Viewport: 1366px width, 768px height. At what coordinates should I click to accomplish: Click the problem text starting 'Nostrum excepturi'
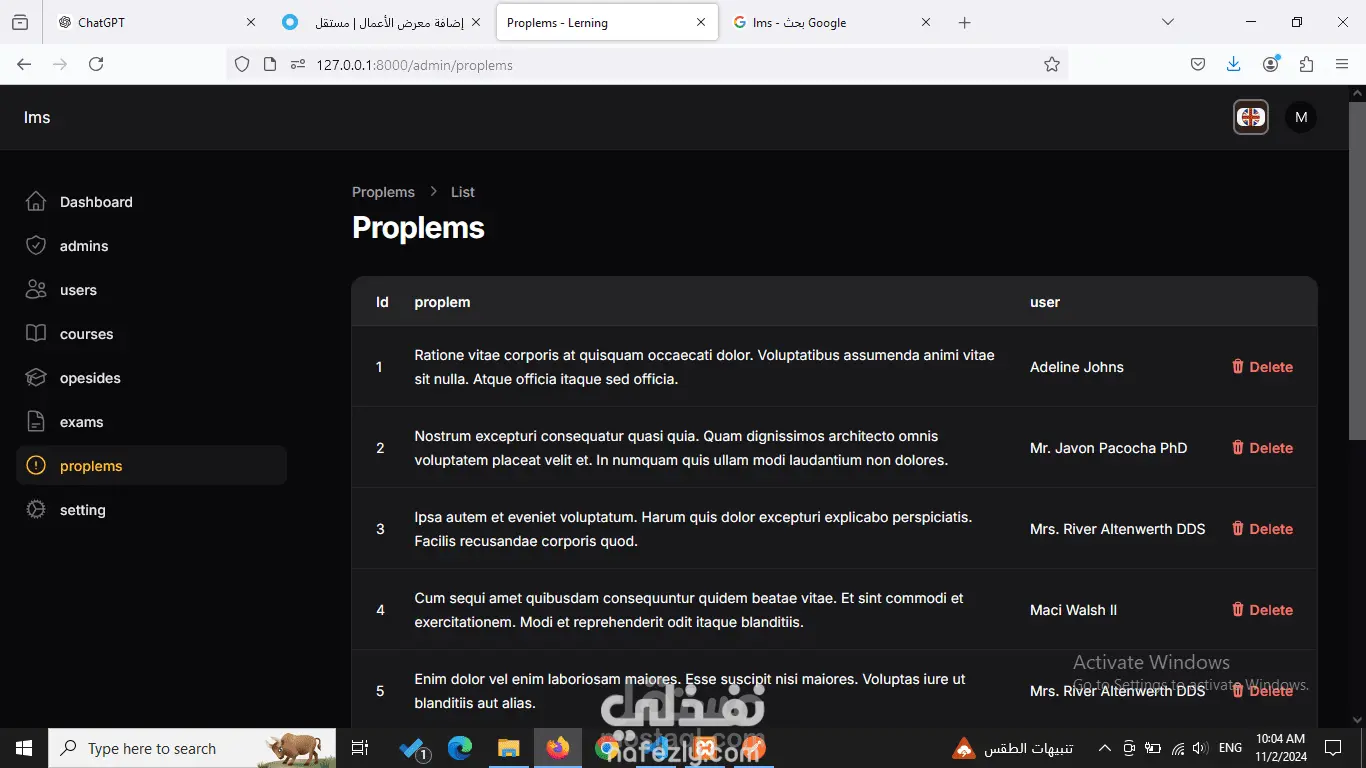(681, 448)
